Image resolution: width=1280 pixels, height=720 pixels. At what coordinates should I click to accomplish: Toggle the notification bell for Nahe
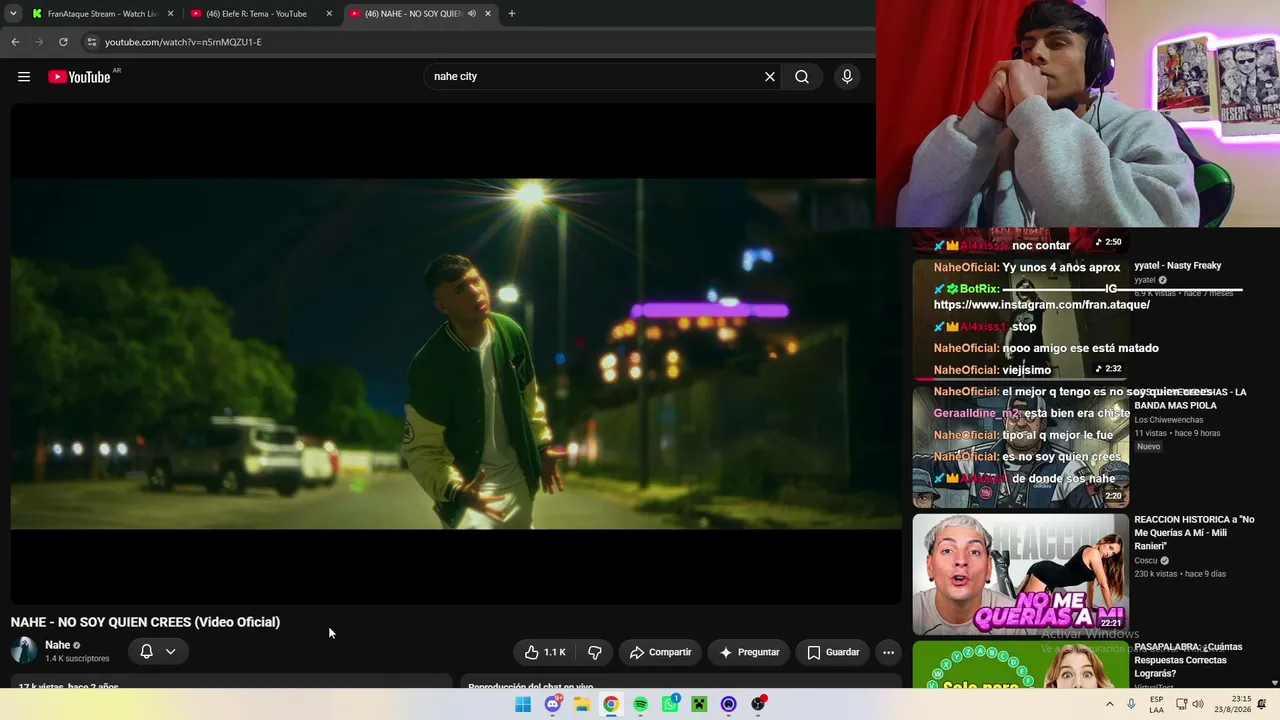(146, 652)
